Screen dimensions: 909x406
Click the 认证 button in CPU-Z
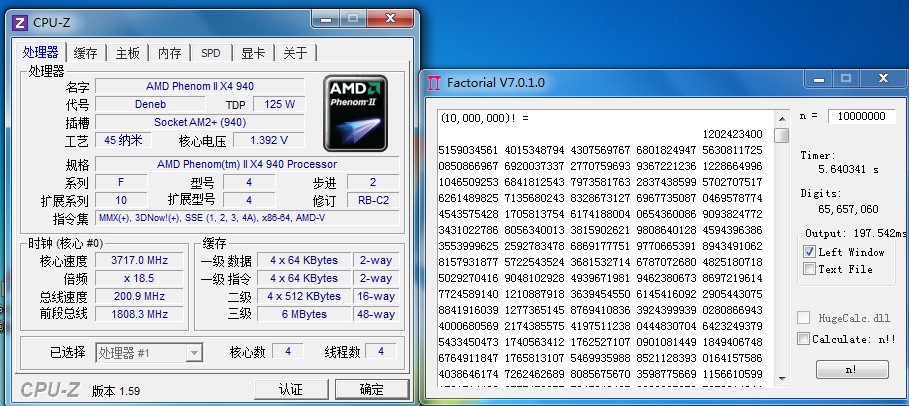[x=293, y=390]
